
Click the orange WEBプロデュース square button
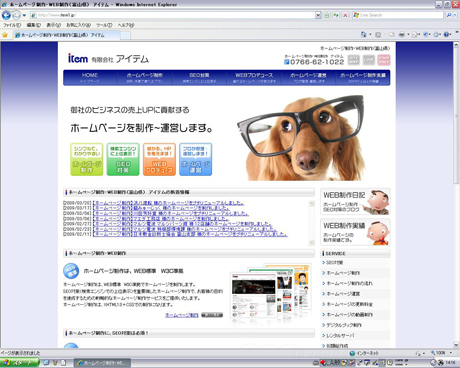click(159, 159)
